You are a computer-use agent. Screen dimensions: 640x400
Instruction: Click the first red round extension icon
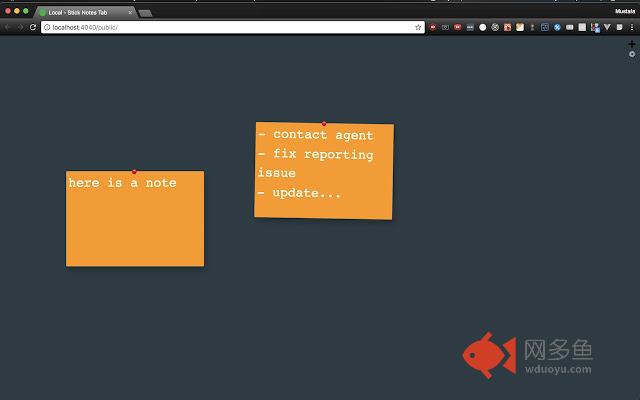click(x=433, y=27)
